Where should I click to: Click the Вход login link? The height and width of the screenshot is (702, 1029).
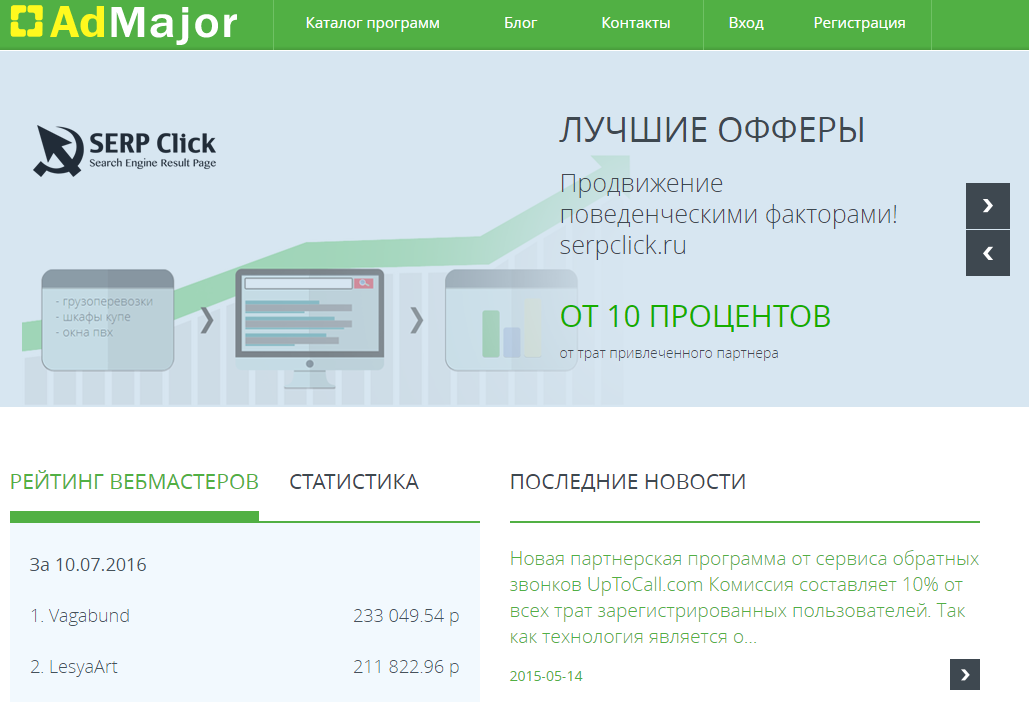point(746,24)
